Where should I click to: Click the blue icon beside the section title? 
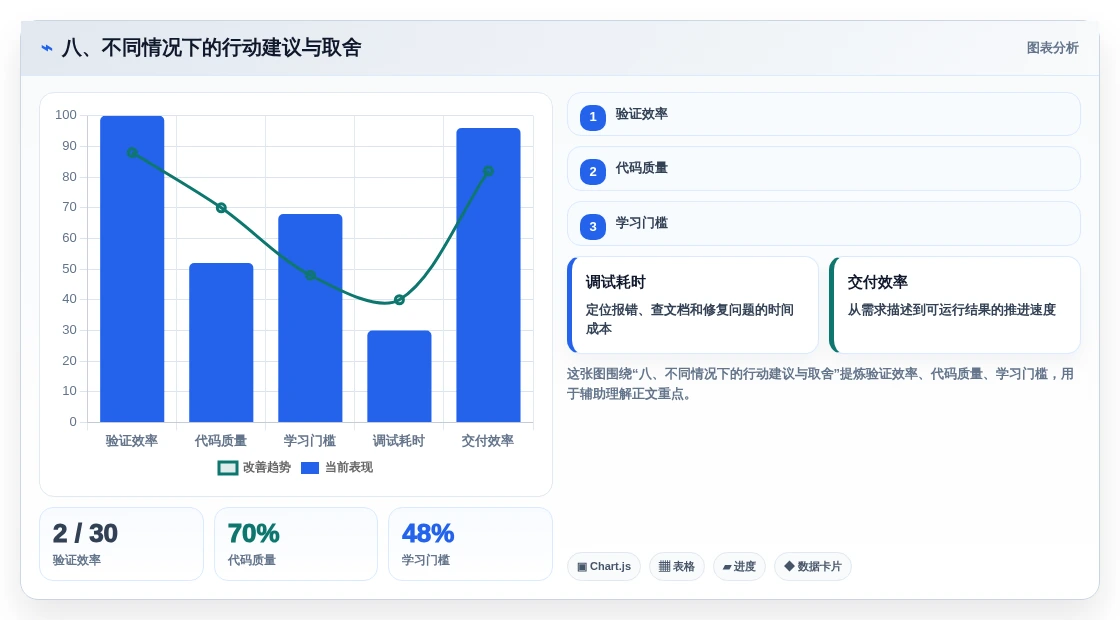[47, 48]
